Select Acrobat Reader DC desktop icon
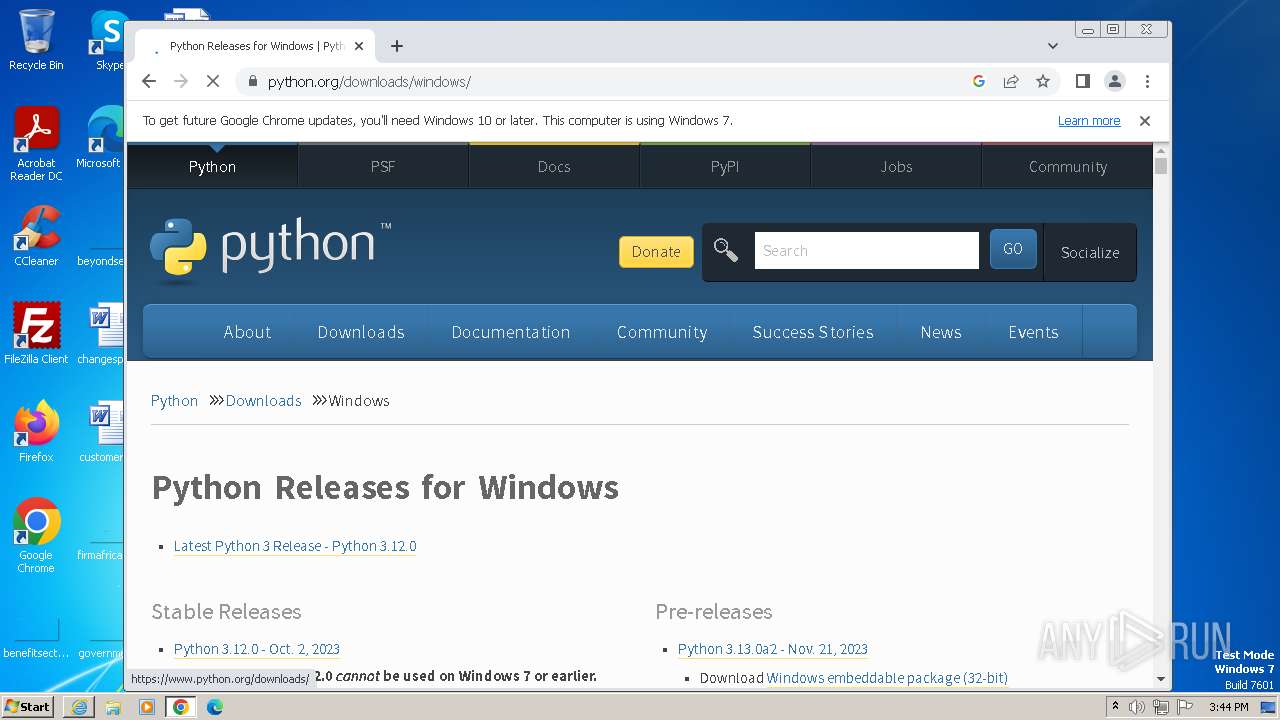1280x720 pixels. tap(36, 145)
